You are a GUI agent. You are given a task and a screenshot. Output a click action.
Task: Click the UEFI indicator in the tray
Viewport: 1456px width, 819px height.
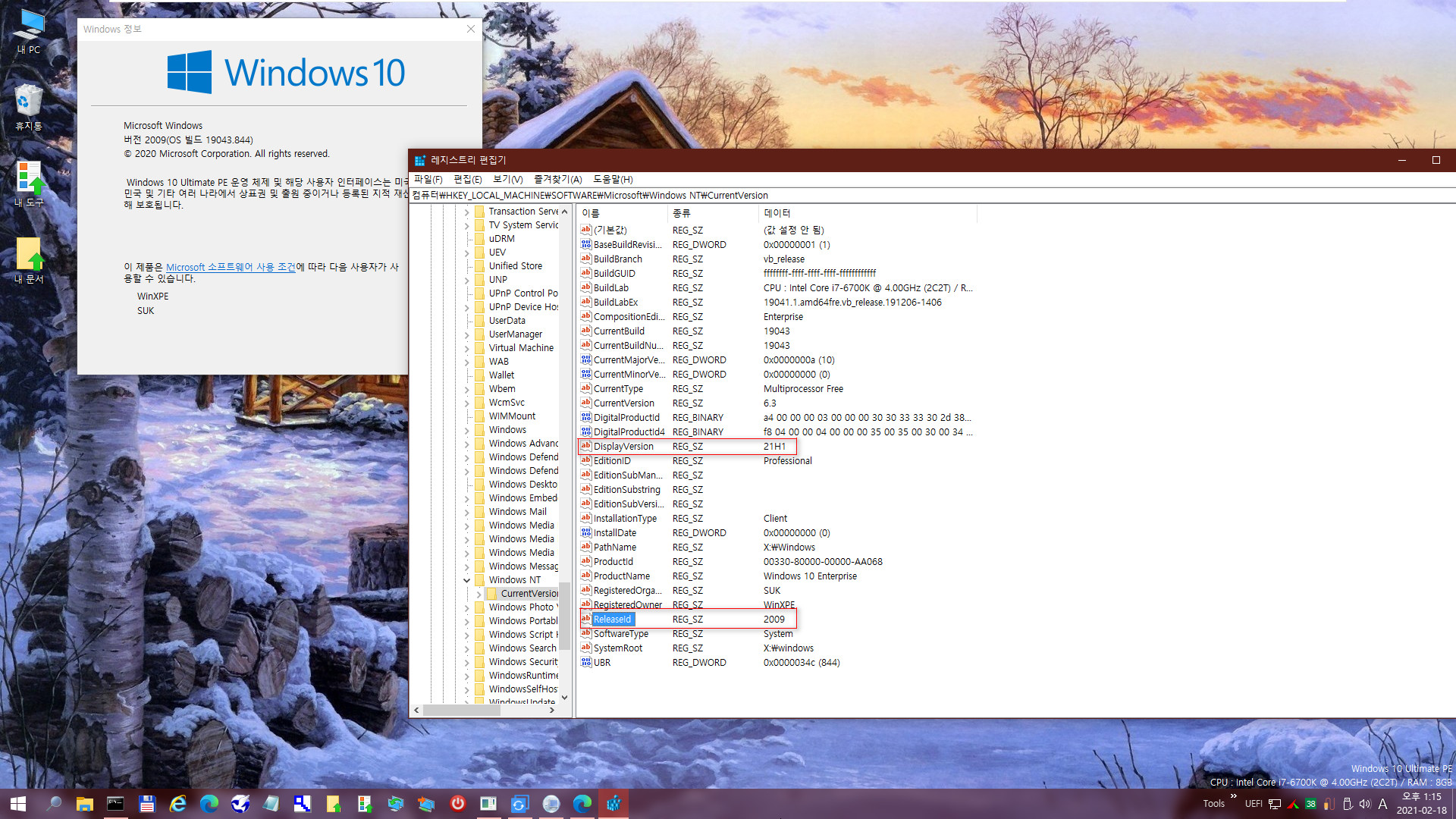(x=1254, y=804)
